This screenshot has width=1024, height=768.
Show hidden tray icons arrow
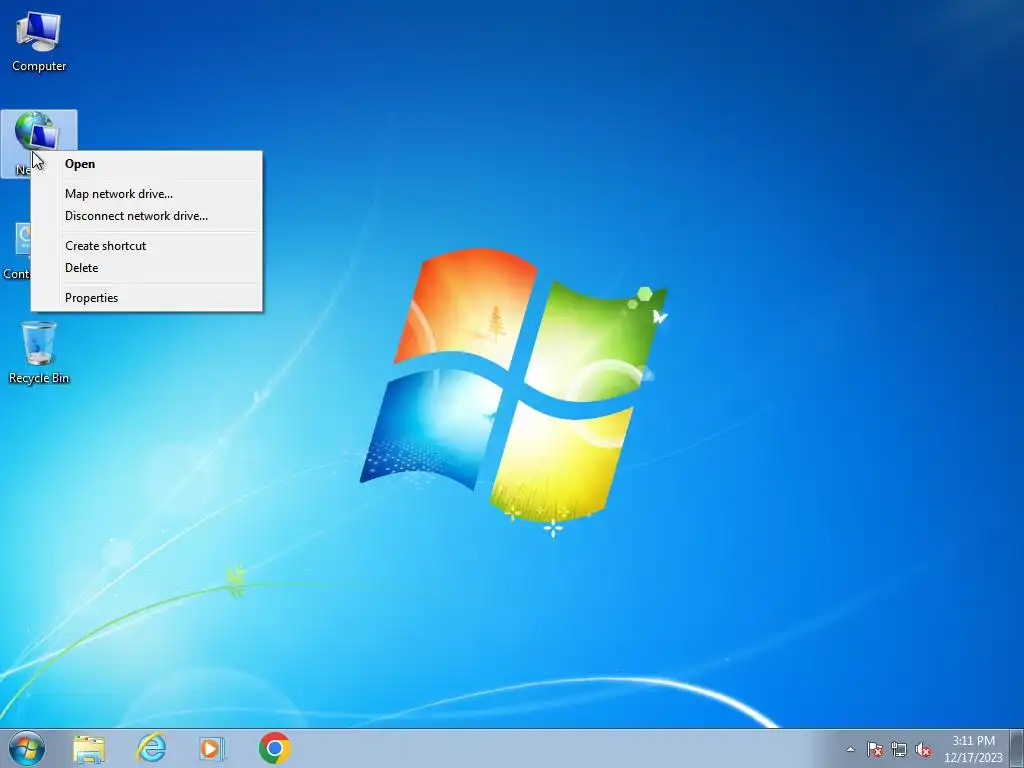850,749
